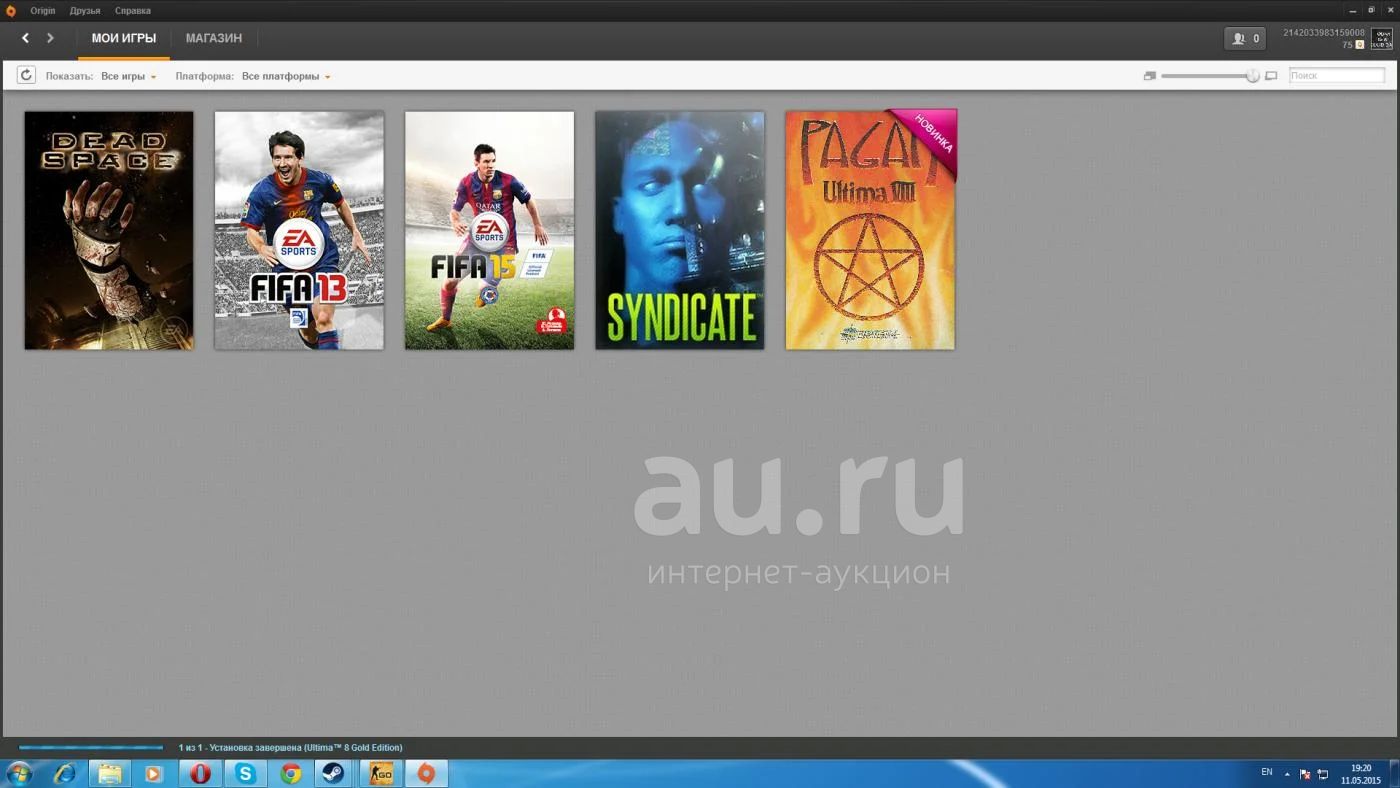Switch to the МОИ ИГРЫ tab
The height and width of the screenshot is (788, 1400).
124,38
